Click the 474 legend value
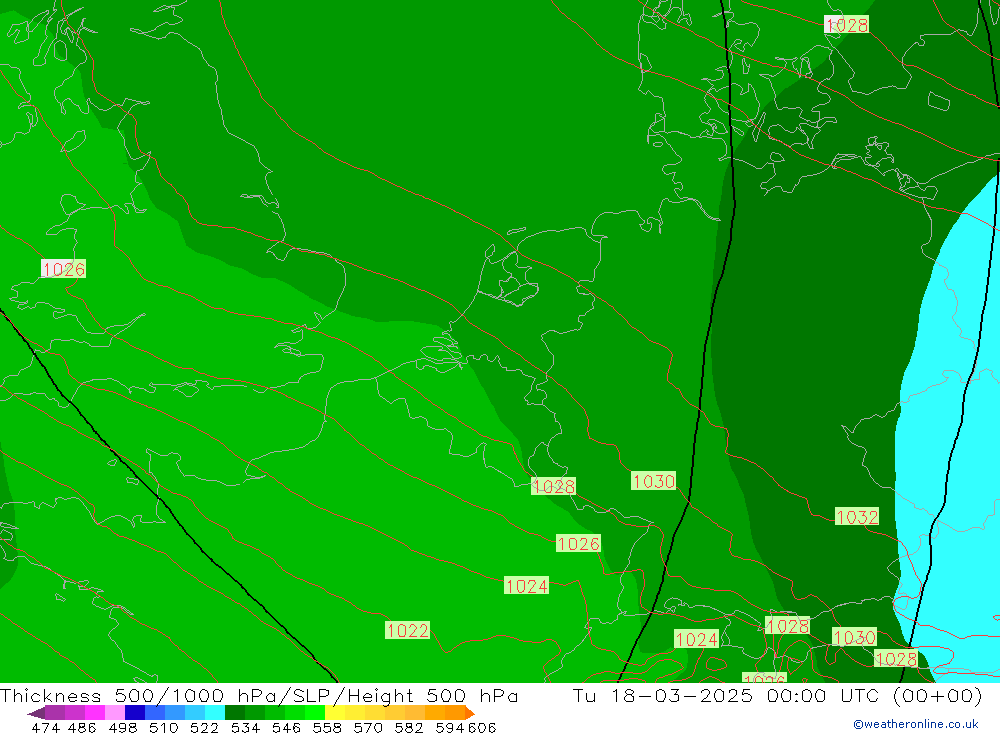1000x733 pixels. point(45,727)
